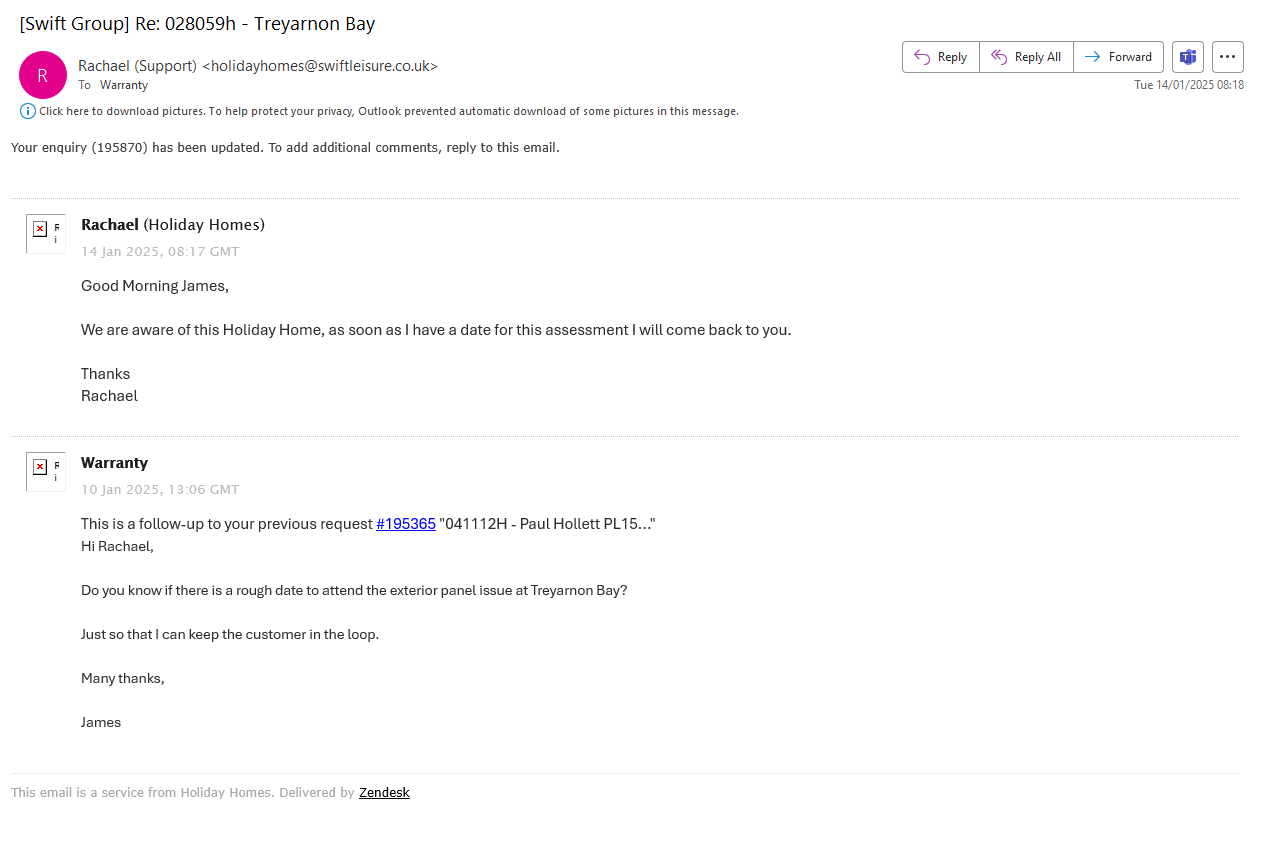Screen dimensions: 1270x843
Task: Click the bold Warranty comment author name
Action: (114, 463)
